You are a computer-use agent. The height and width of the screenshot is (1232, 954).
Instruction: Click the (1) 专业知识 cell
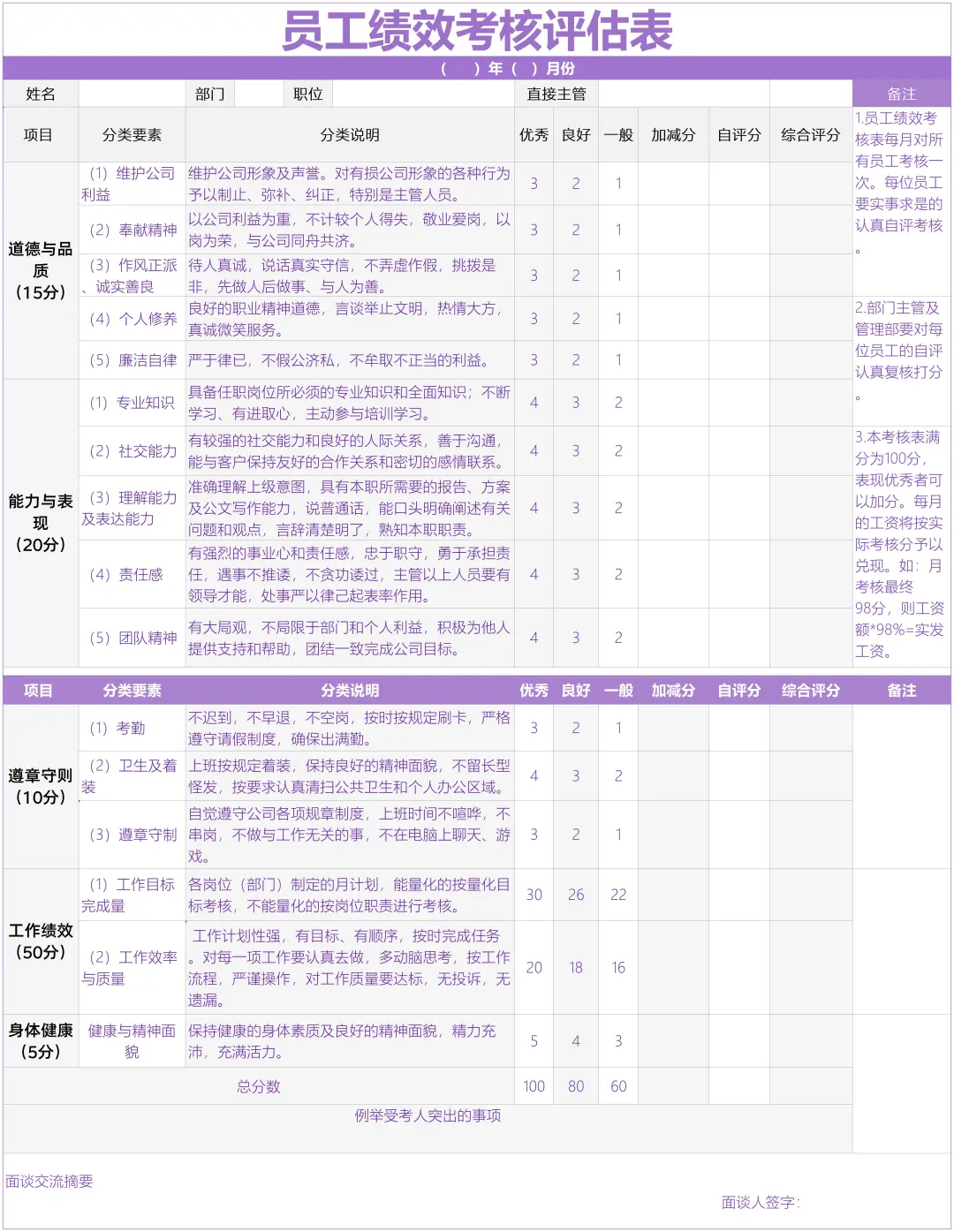point(132,403)
